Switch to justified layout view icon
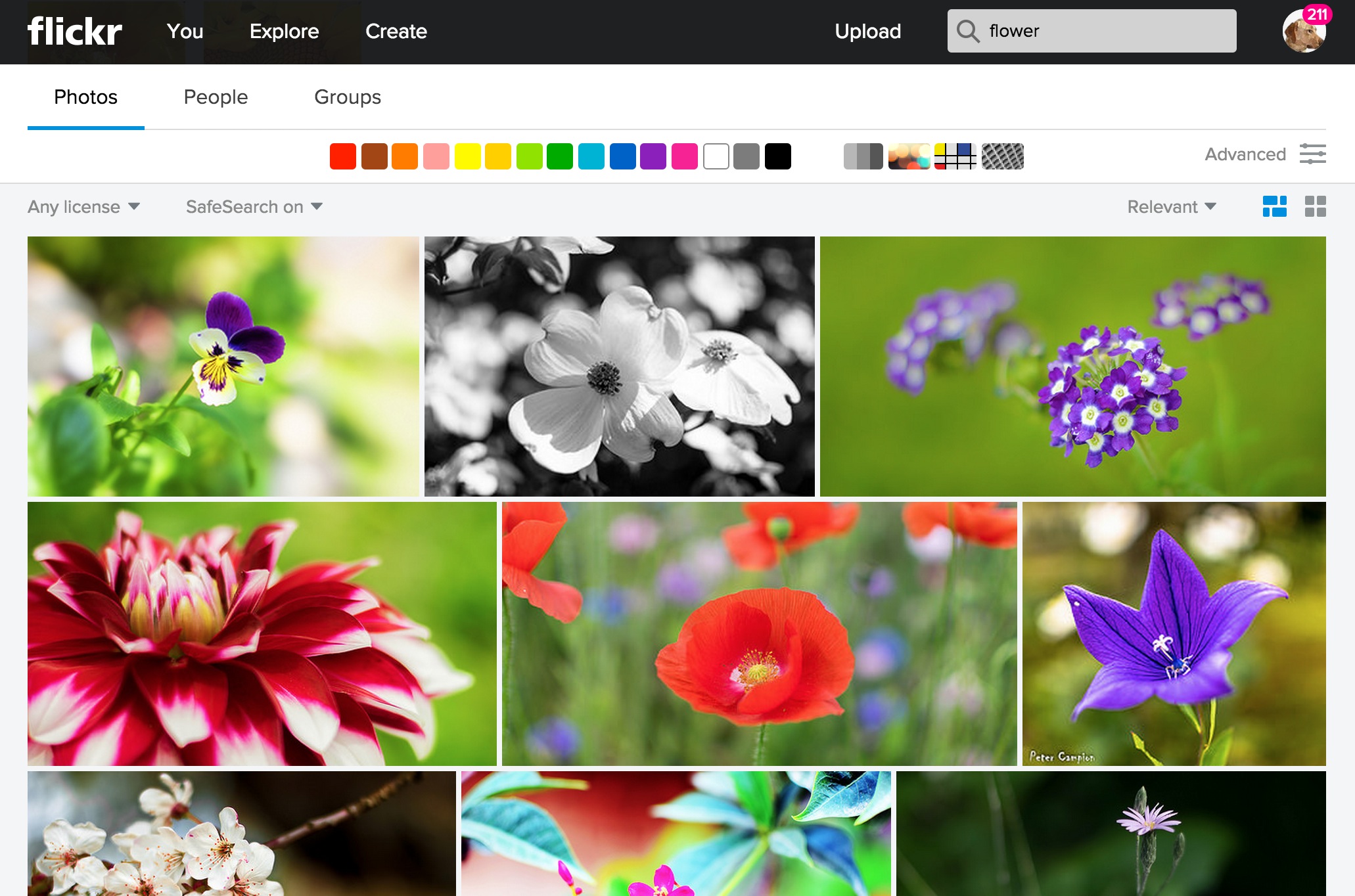 click(1274, 206)
